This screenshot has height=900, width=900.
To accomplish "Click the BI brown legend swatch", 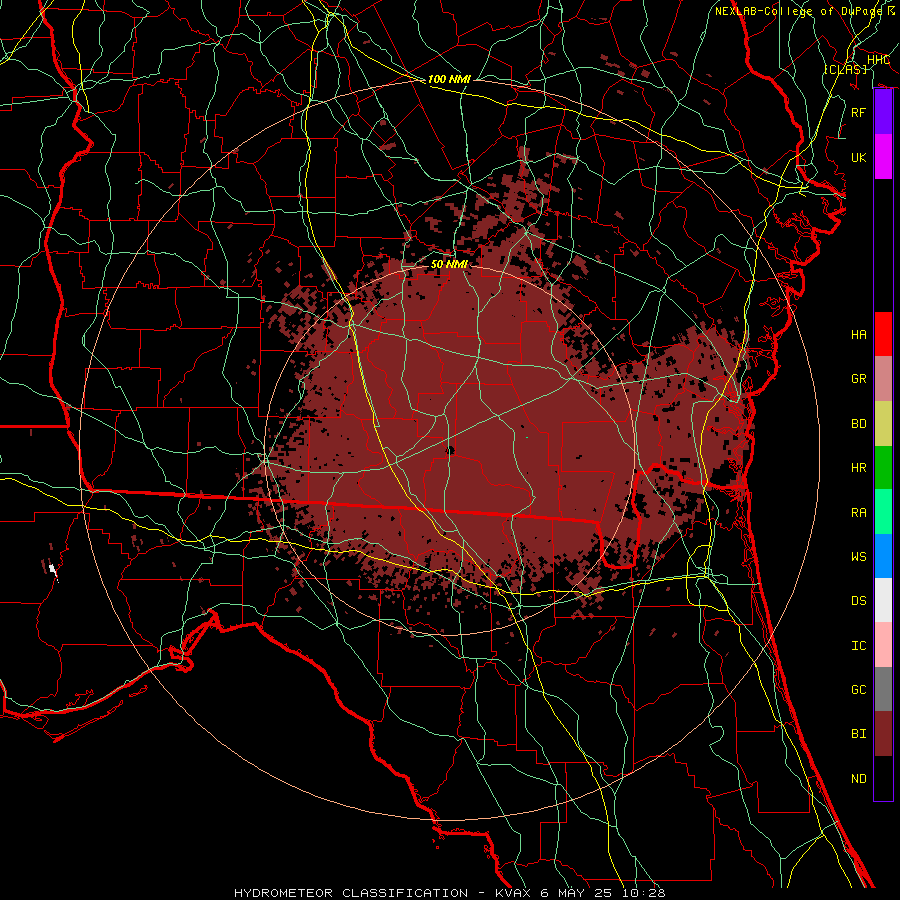I will tap(883, 734).
